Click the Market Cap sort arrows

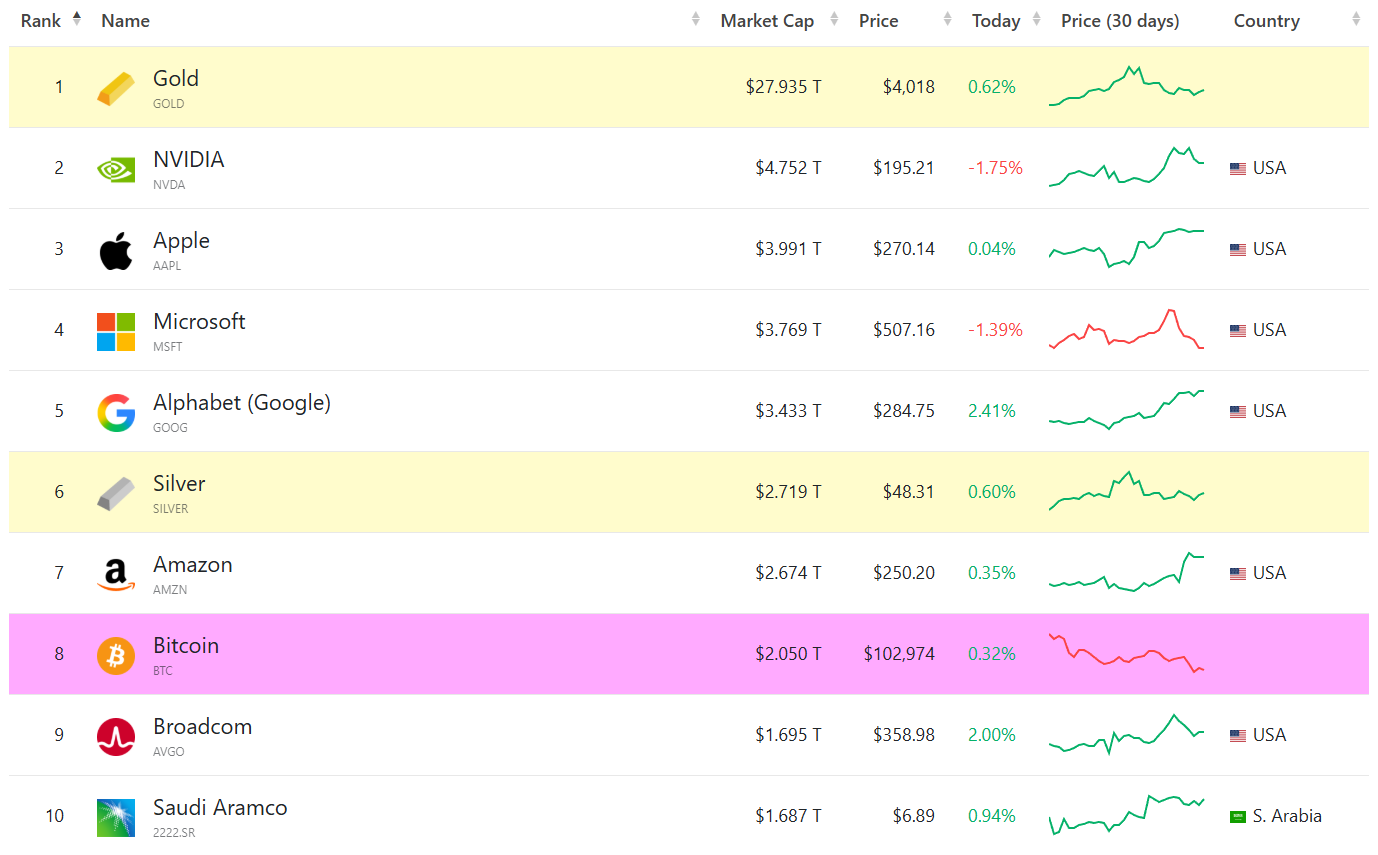coord(832,19)
